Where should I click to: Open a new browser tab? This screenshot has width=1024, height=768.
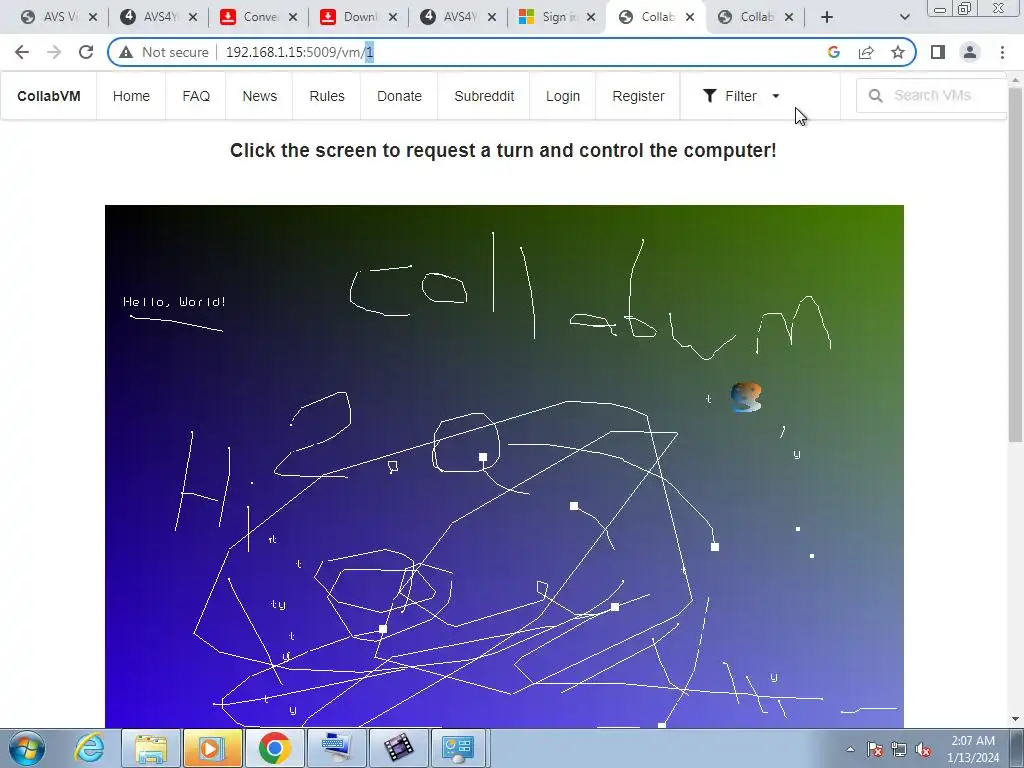[827, 17]
